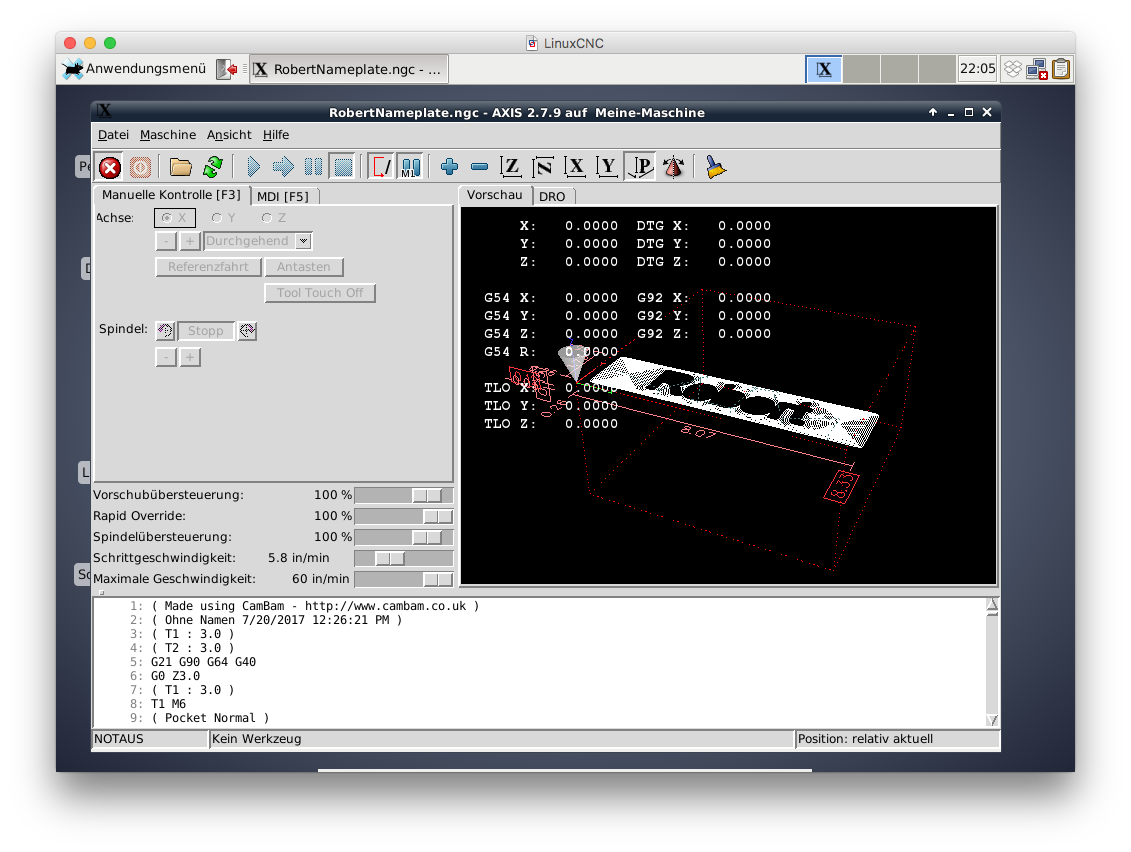Click the open G-code file folder icon
The height and width of the screenshot is (852, 1131).
point(180,167)
